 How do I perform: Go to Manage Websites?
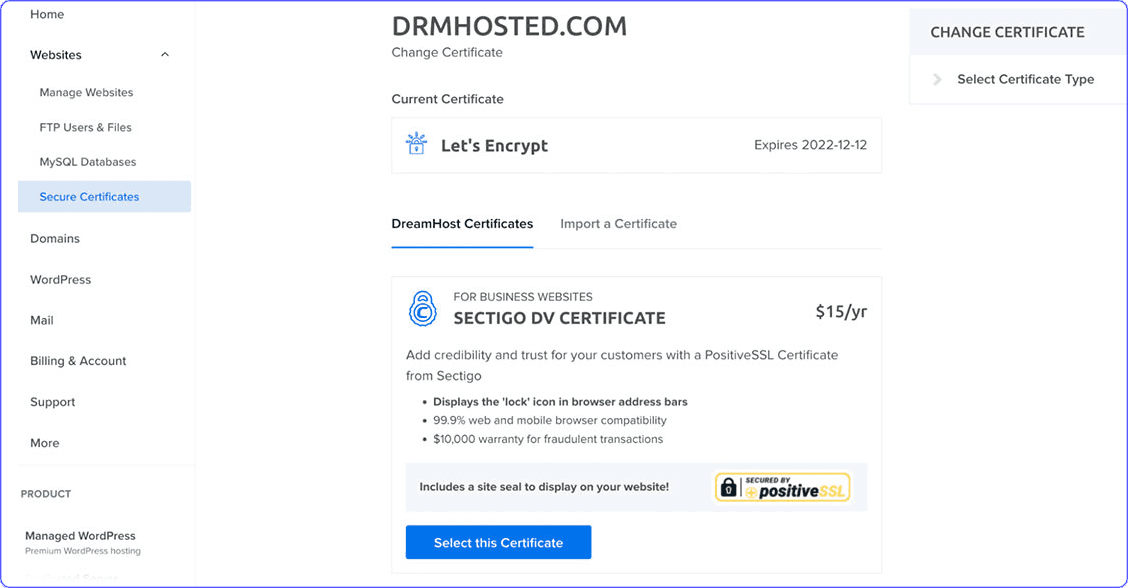(x=86, y=92)
